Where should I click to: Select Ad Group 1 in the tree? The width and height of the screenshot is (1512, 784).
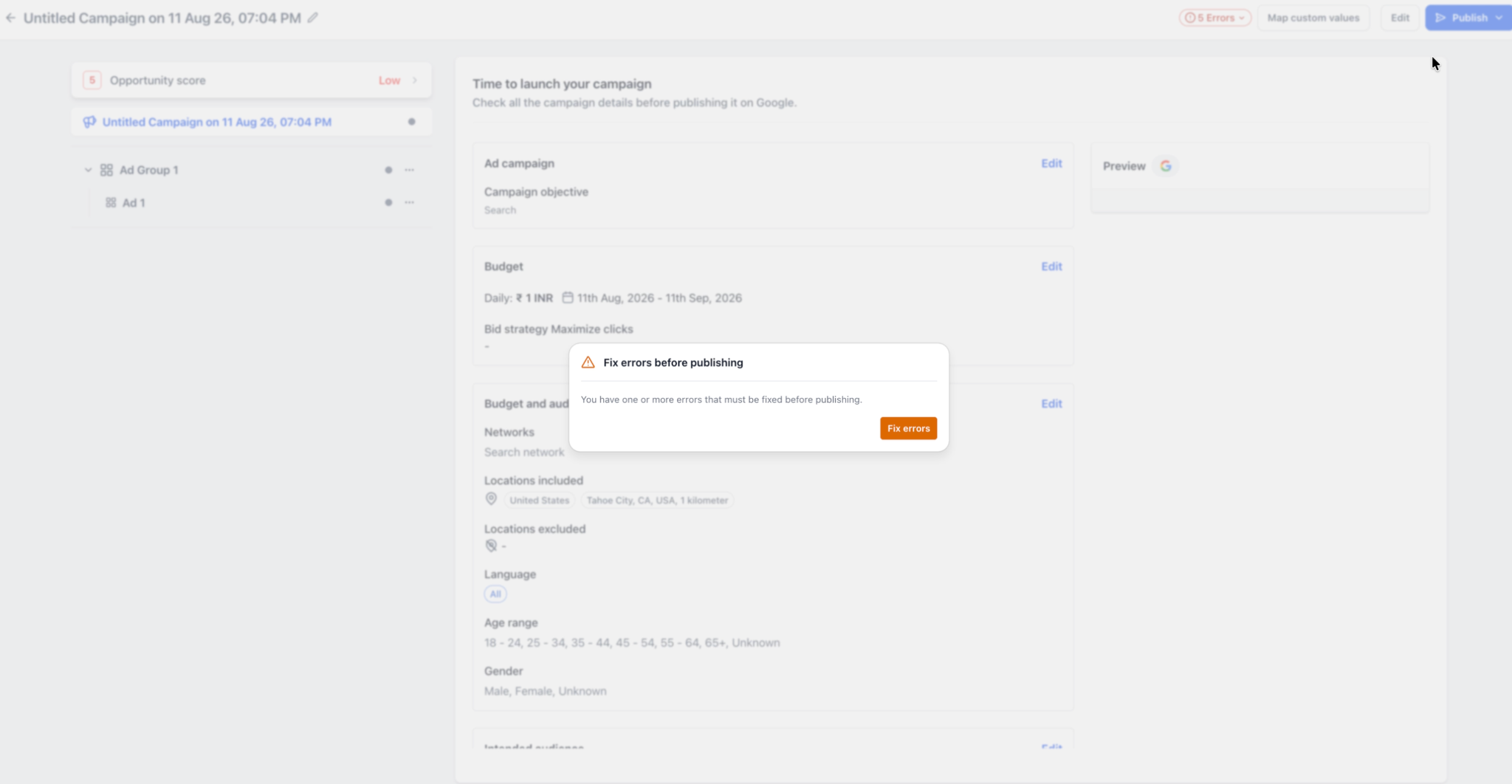click(148, 170)
